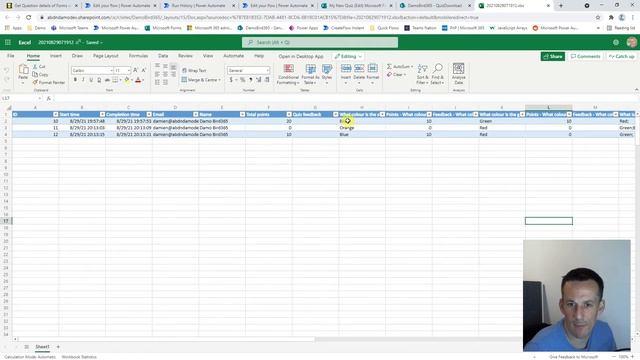This screenshot has width=640, height=360.
Task: Apply comma style number format
Action: coord(251,80)
